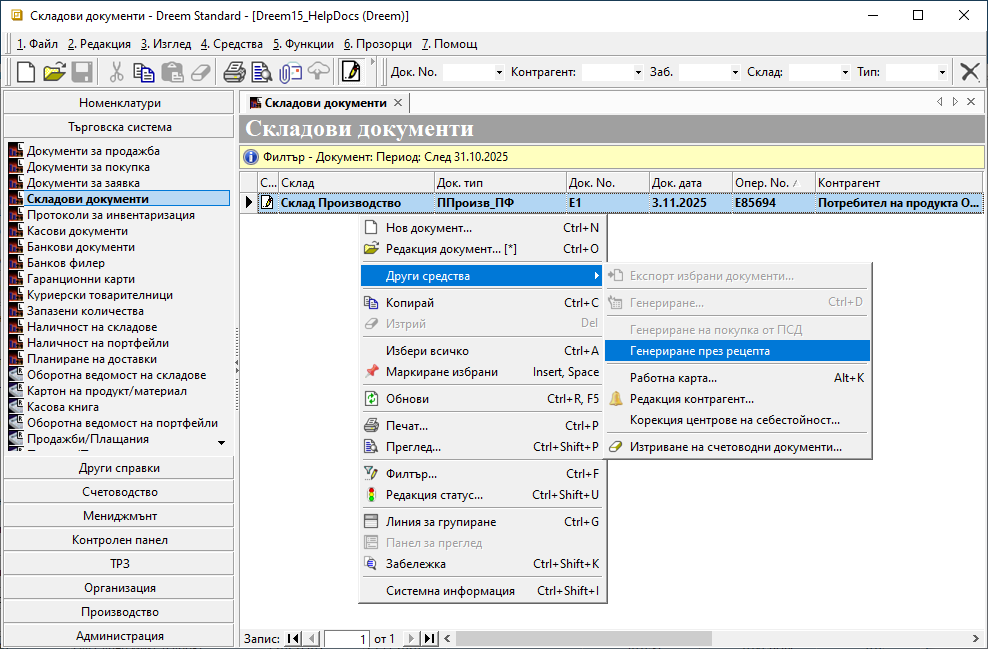Image resolution: width=988 pixels, height=649 pixels.
Task: Click the New document toolbar icon
Action: [x=26, y=72]
